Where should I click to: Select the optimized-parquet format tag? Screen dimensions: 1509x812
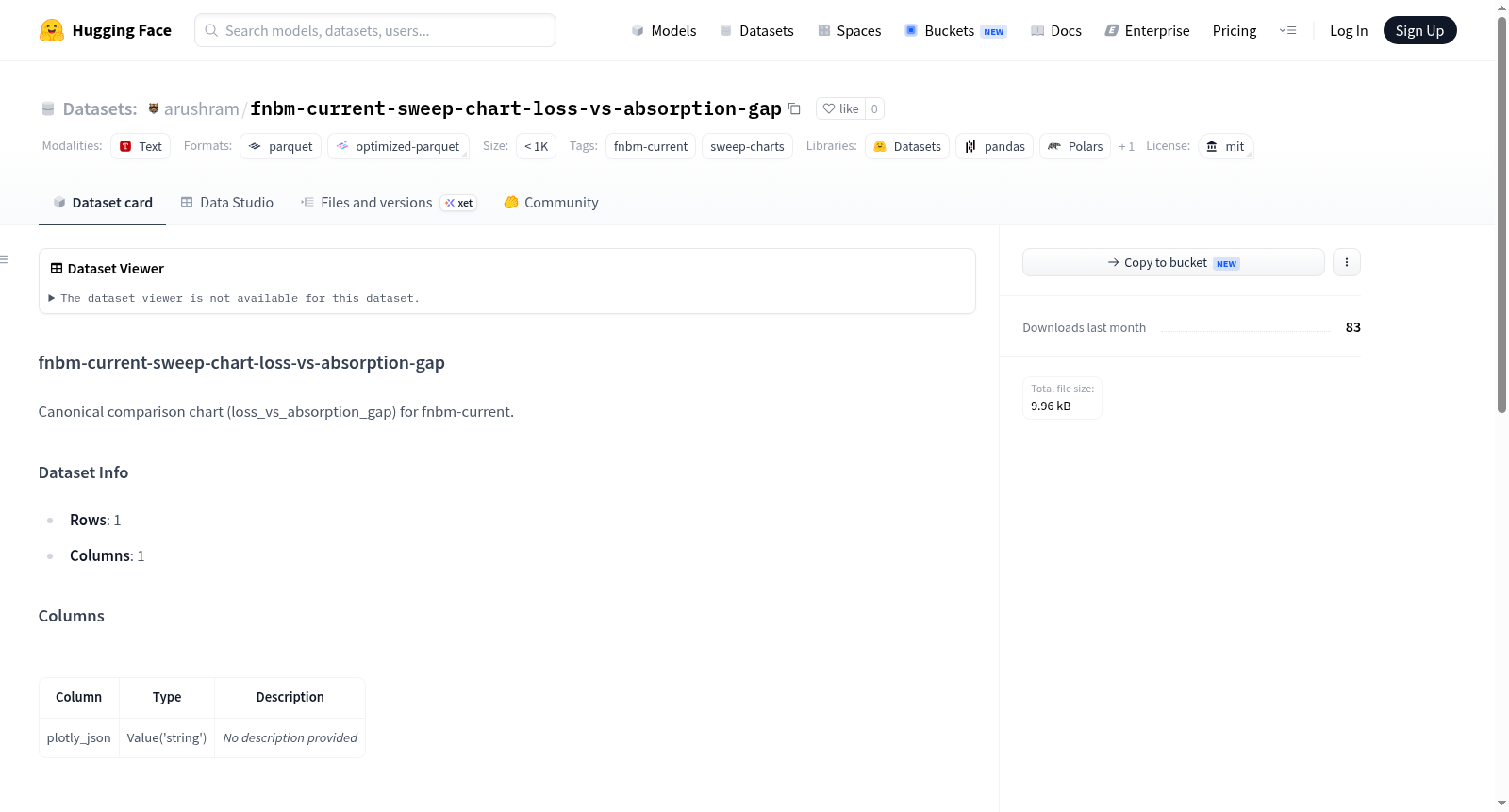pos(398,146)
